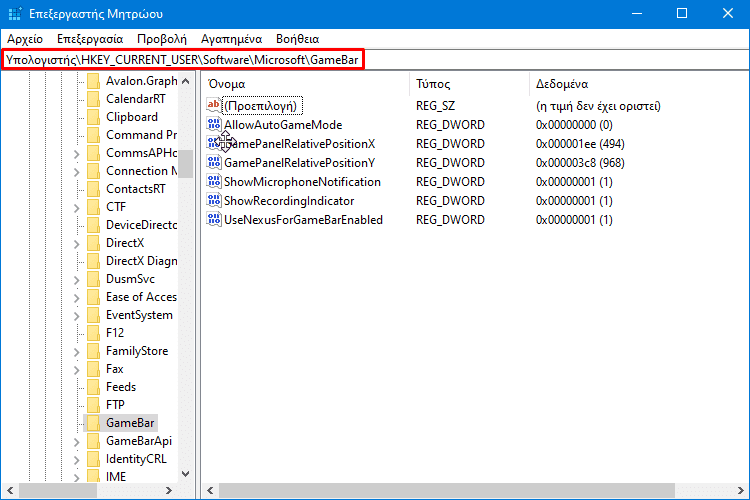Expand the CTF key chevron
750x500 pixels.
click(x=77, y=208)
